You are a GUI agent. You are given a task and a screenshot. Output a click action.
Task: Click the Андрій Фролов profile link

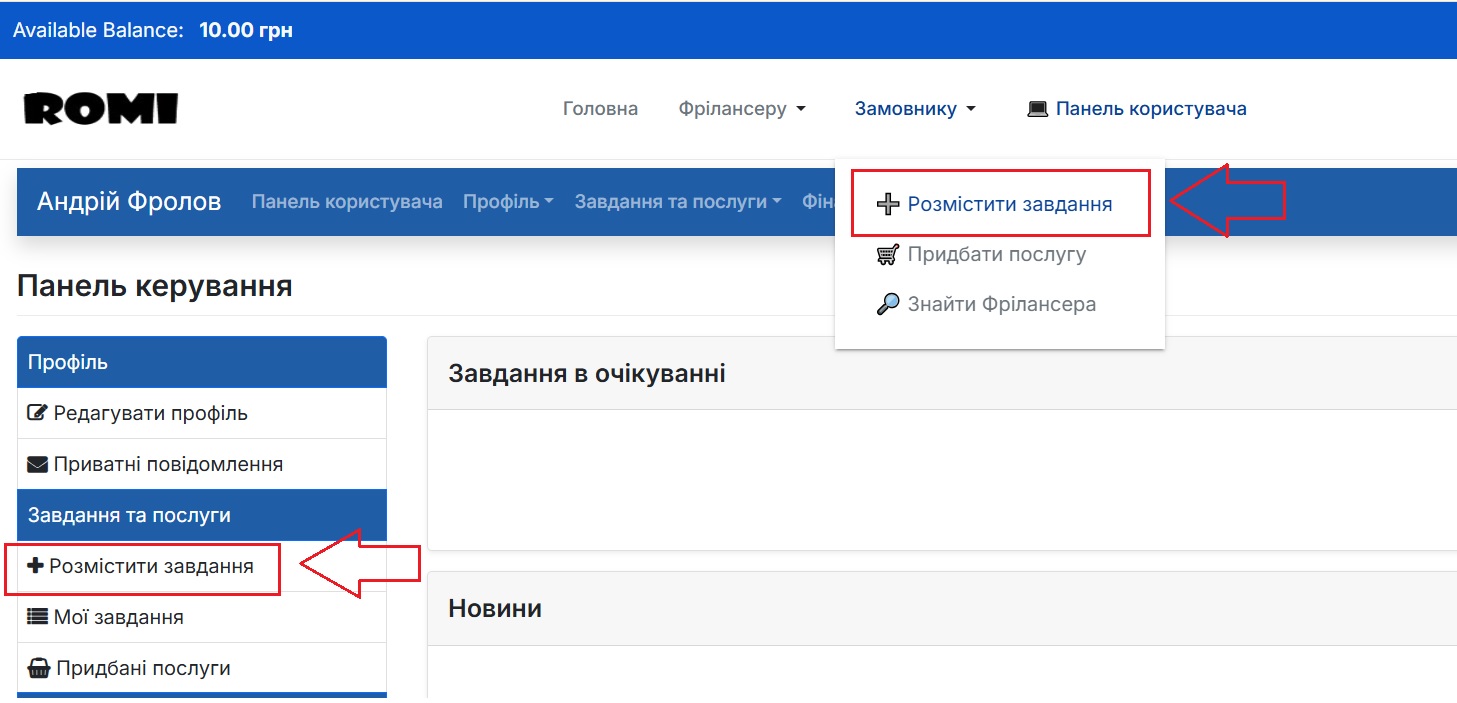coord(130,201)
